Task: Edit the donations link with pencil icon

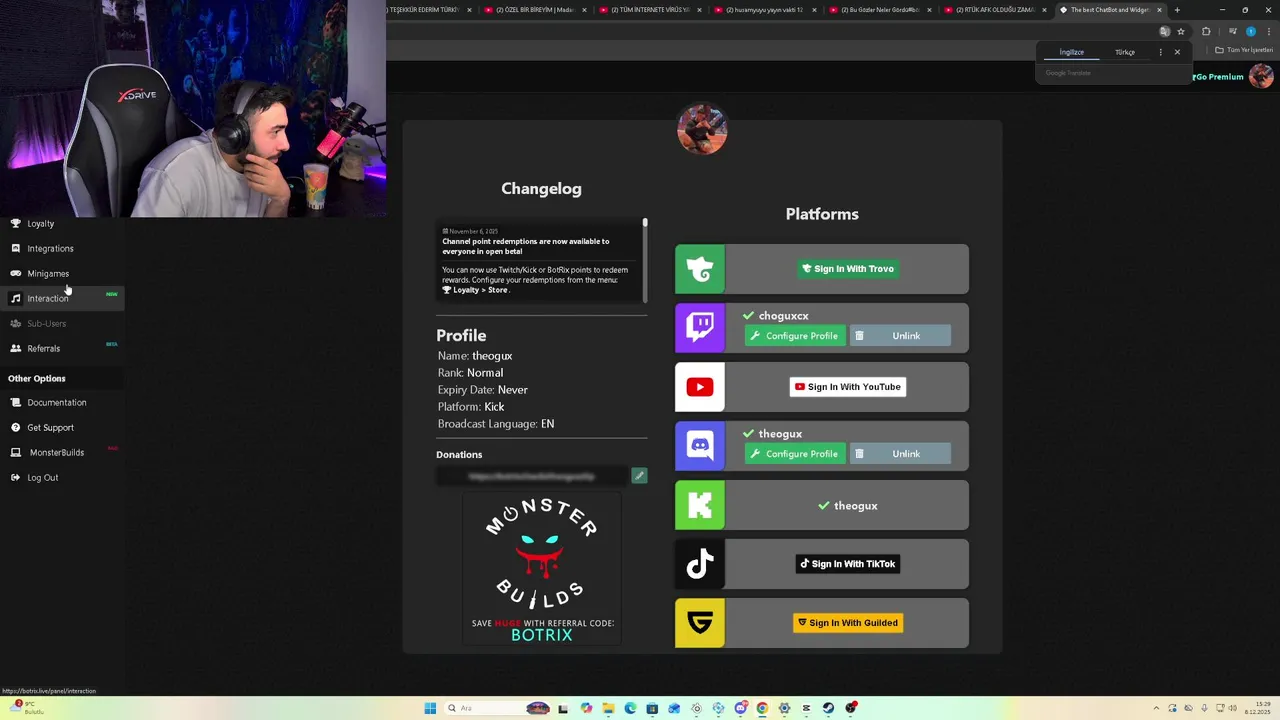Action: click(x=639, y=476)
